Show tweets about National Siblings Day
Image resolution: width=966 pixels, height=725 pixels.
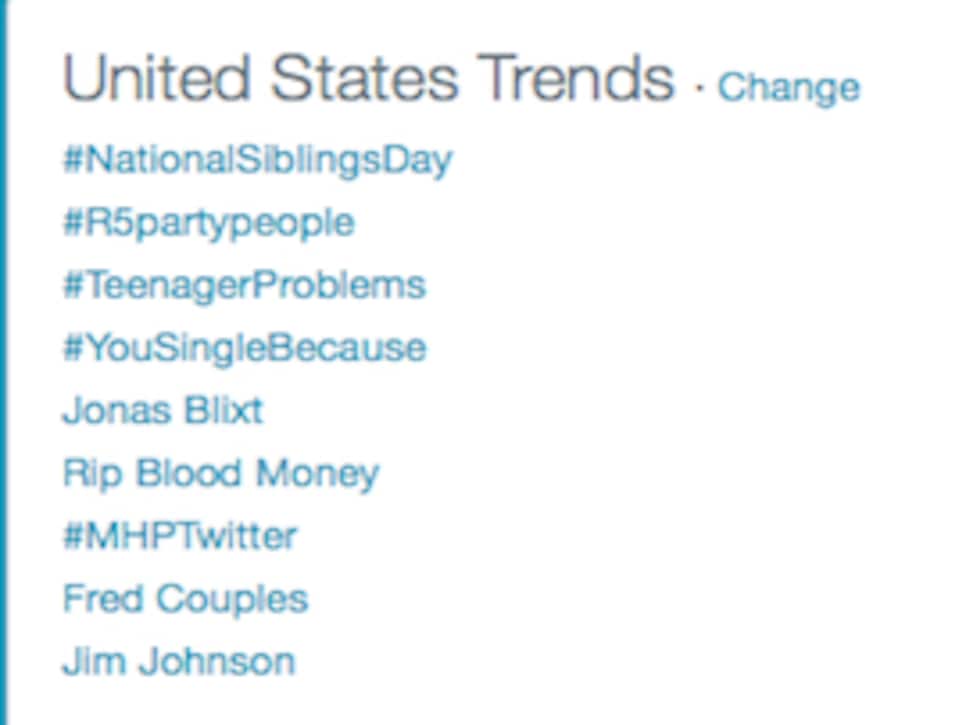point(258,160)
